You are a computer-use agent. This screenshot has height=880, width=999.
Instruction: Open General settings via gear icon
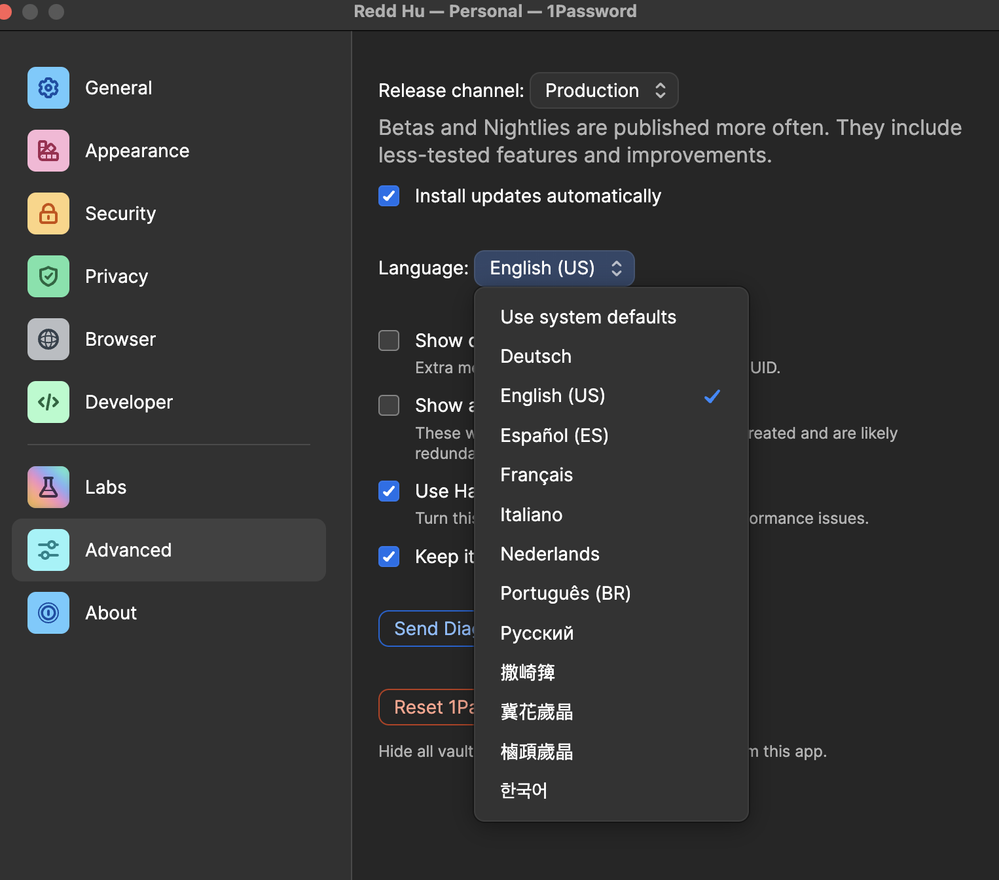[x=48, y=88]
